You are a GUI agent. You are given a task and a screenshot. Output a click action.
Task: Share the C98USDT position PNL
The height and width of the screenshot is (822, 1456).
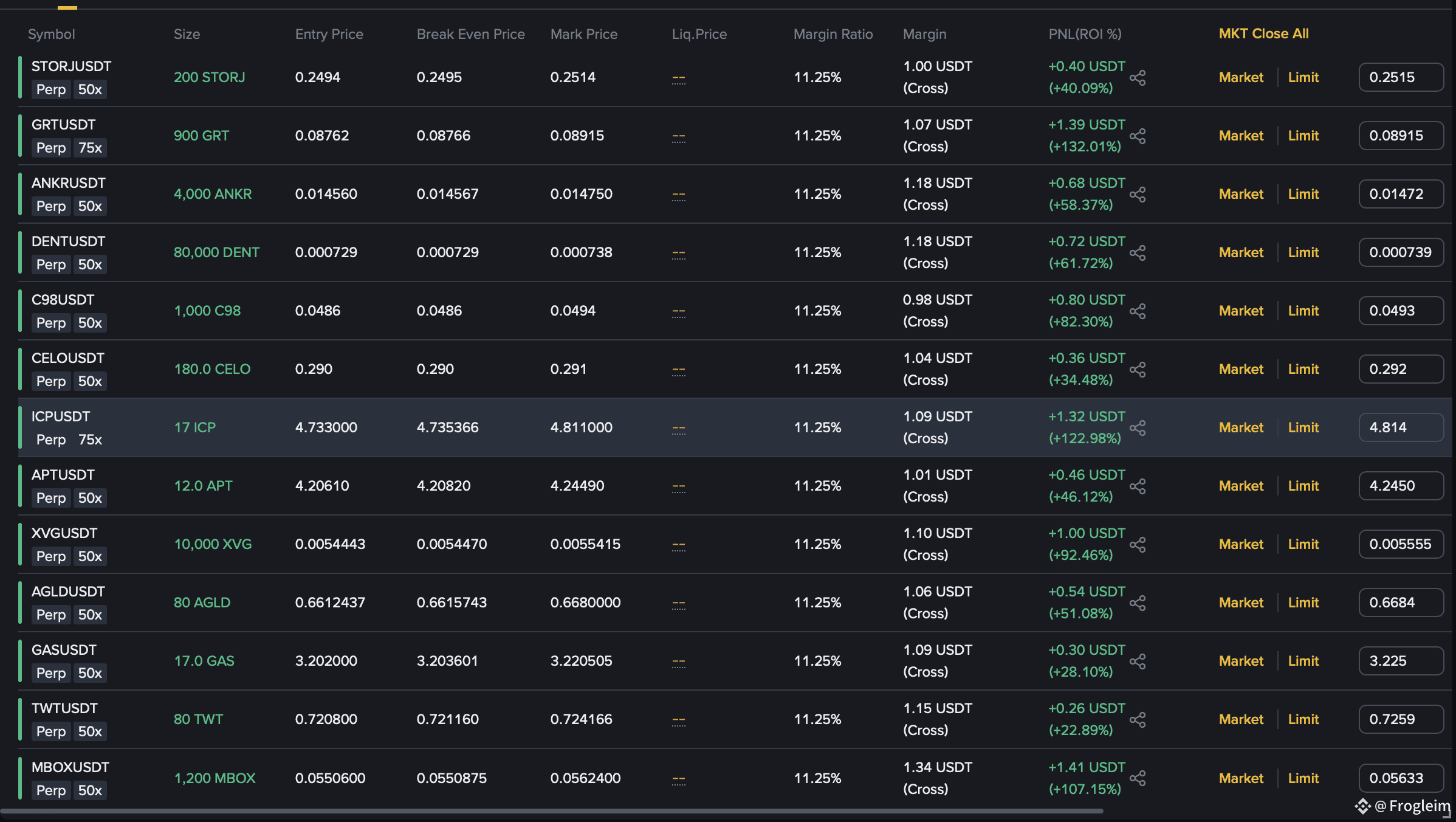(x=1138, y=311)
